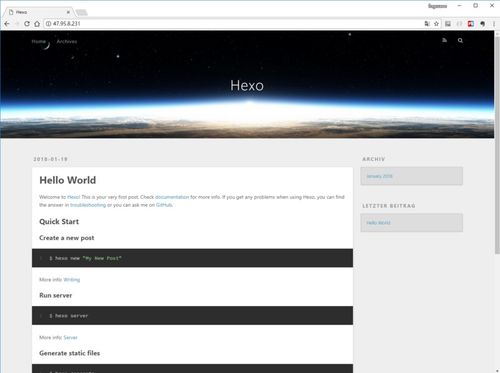Image resolution: width=500 pixels, height=373 pixels.
Task: Click the browser back arrow
Action: [7, 24]
